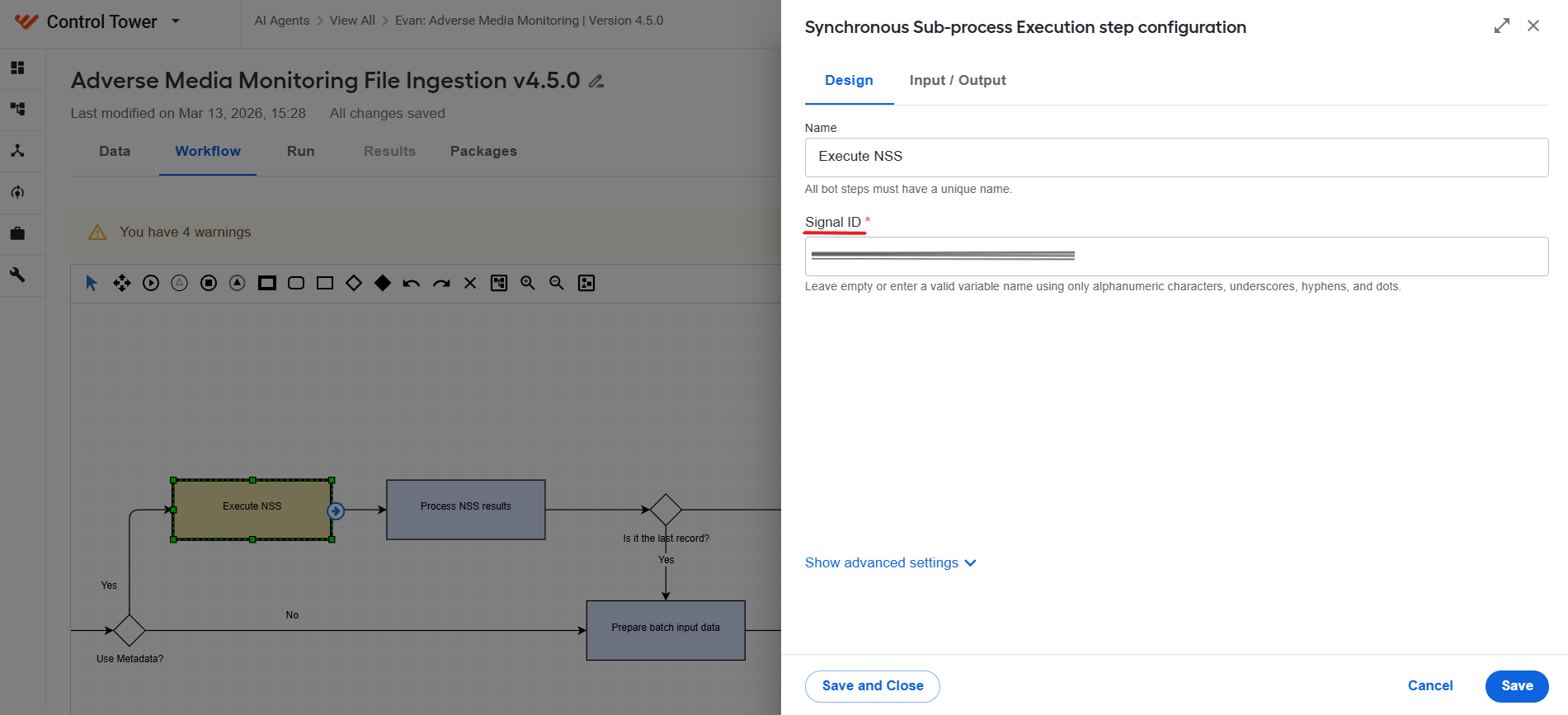Click the auto-layout diagram icon

coord(499,283)
